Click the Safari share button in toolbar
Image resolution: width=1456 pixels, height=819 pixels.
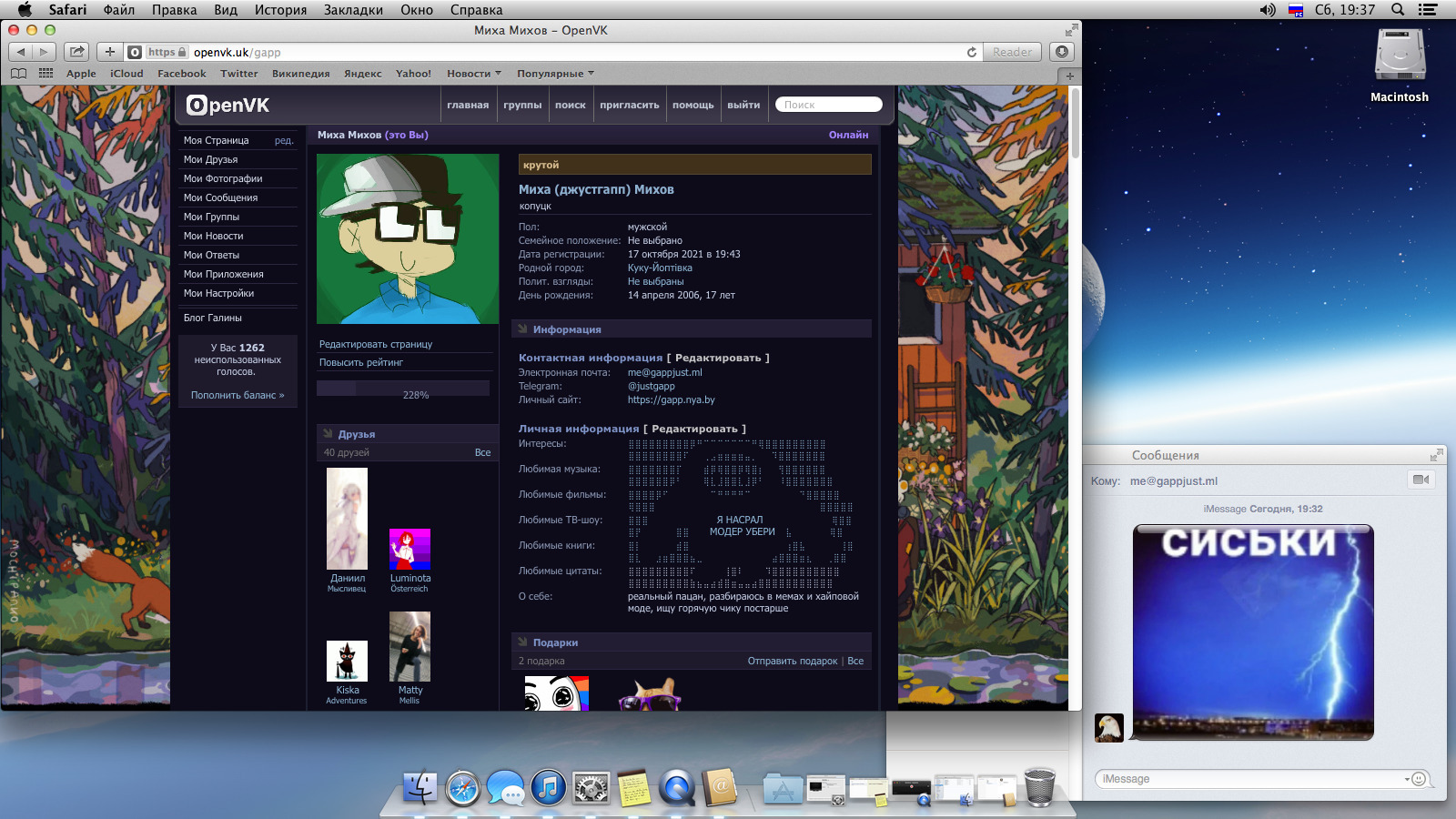pyautogui.click(x=77, y=52)
